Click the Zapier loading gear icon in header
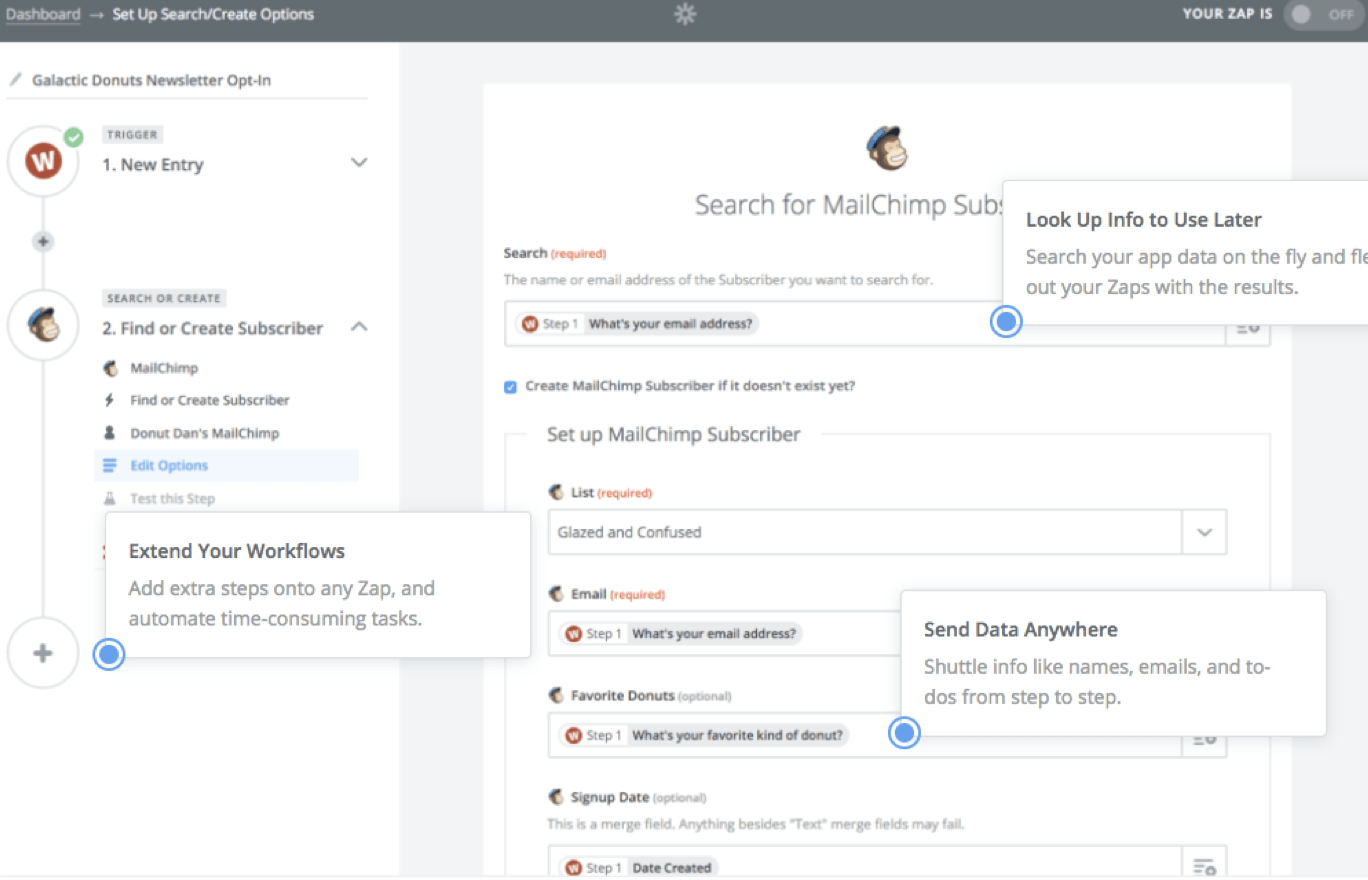Viewport: 1368px width, 880px height. coord(685,14)
